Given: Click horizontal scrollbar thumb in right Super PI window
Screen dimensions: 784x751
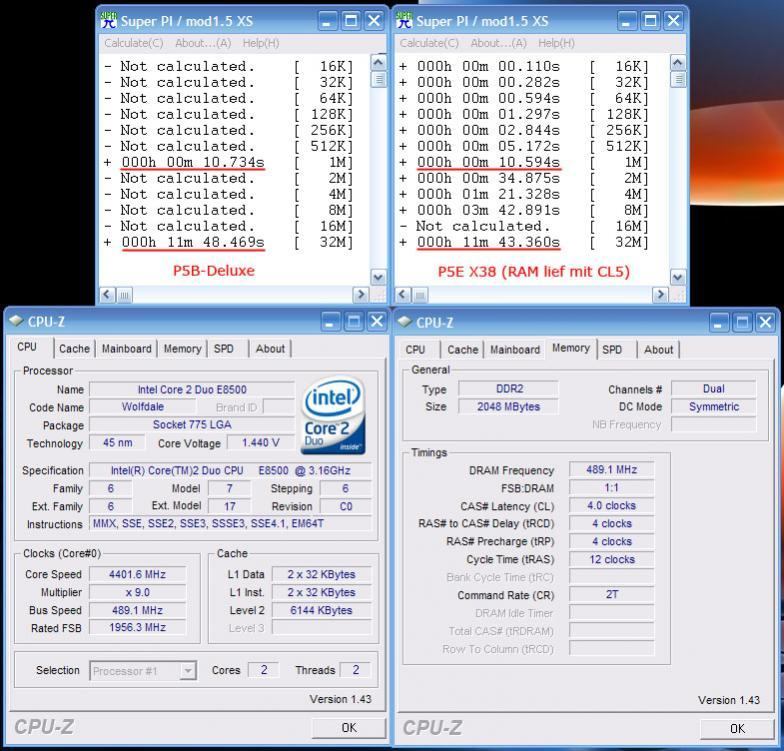Looking at the screenshot, I should point(420,295).
